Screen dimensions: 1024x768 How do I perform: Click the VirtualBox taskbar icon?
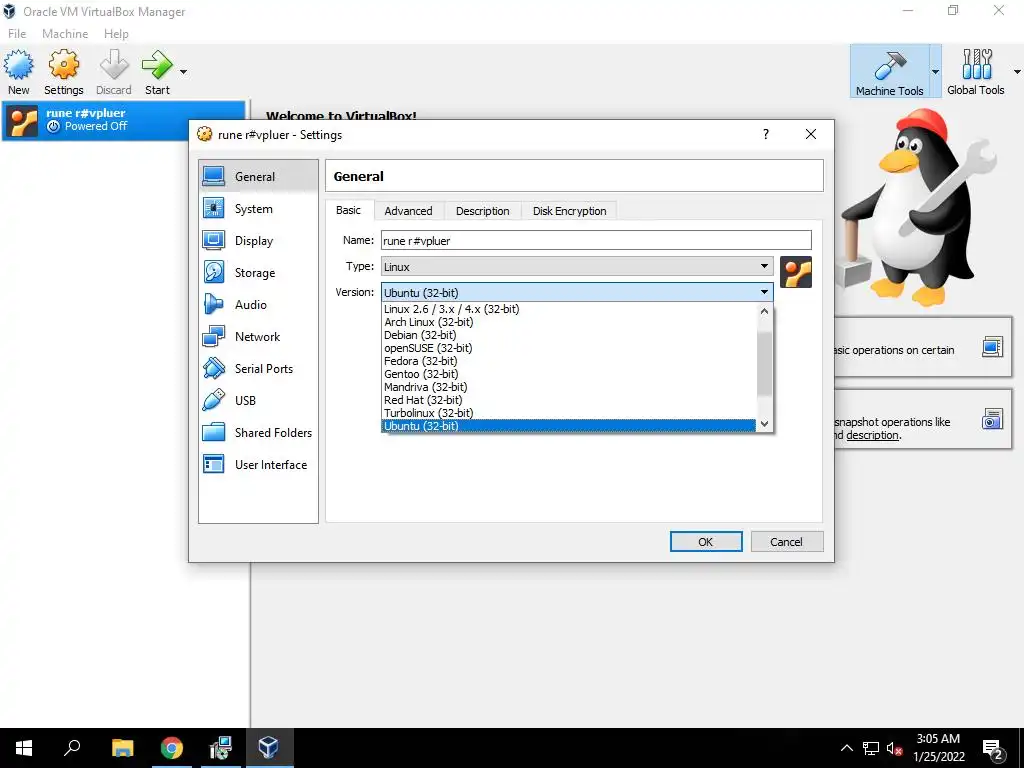(x=268, y=748)
